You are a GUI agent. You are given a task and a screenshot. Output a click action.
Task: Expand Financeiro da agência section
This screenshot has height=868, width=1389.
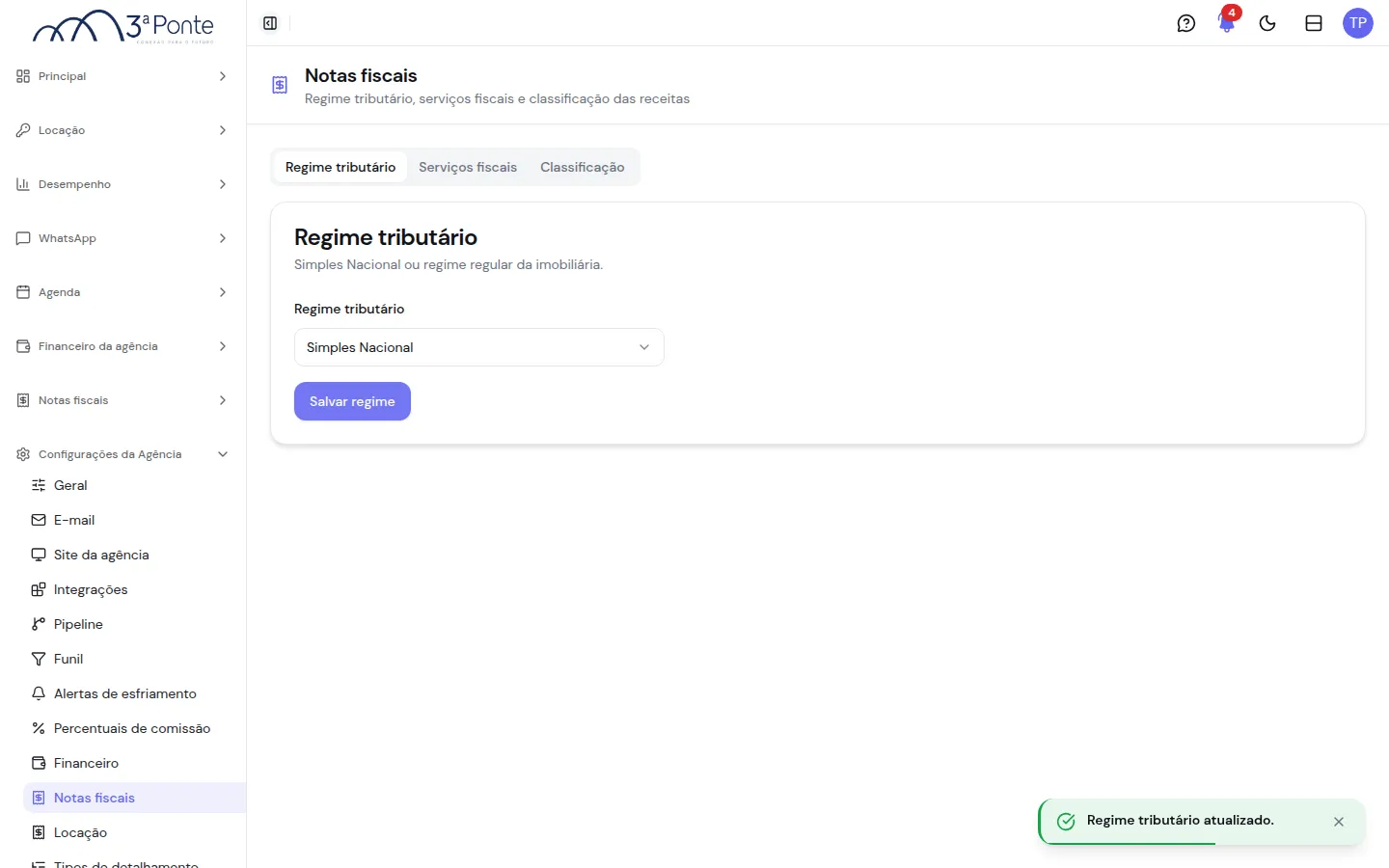click(x=123, y=346)
